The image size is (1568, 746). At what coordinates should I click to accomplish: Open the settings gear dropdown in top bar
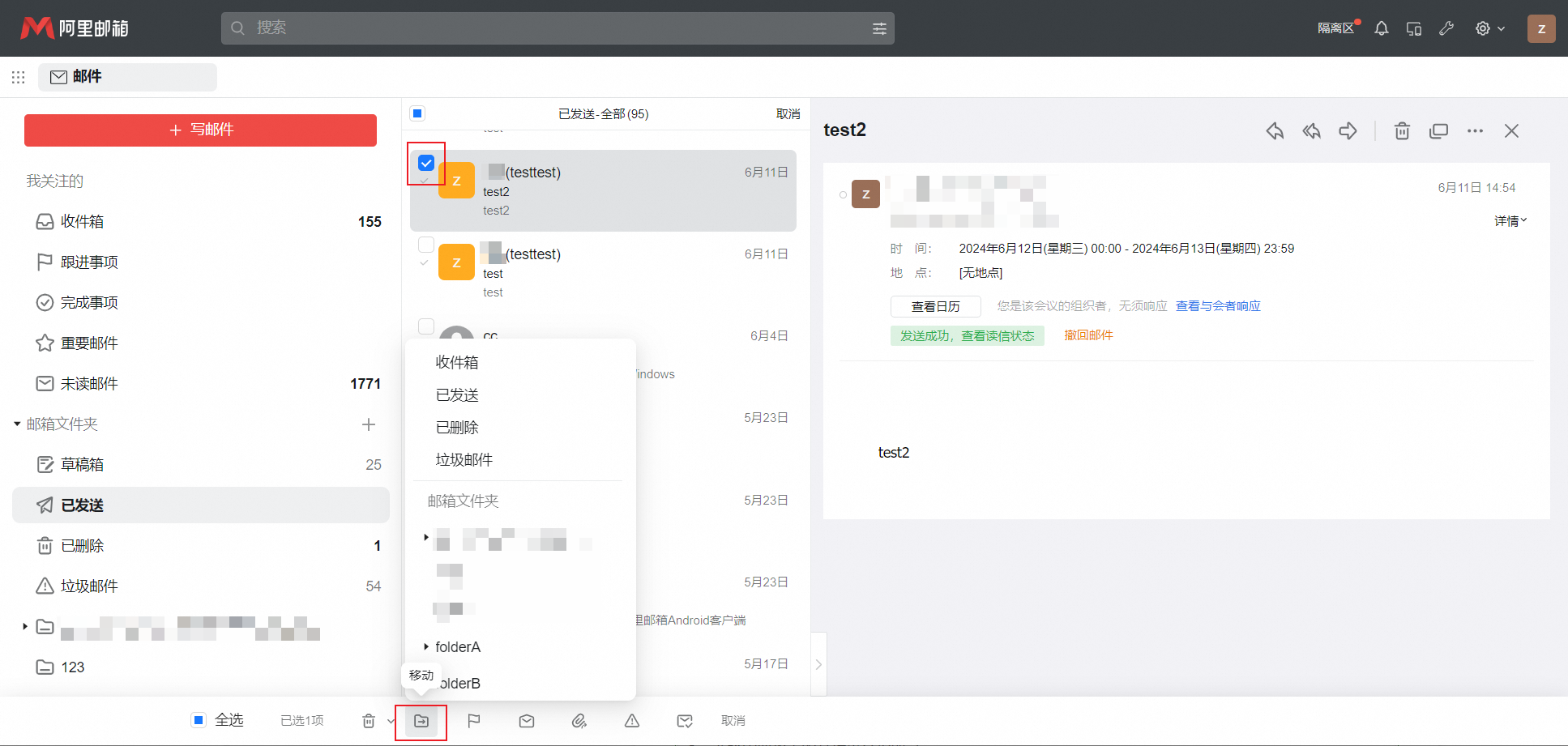pyautogui.click(x=1489, y=28)
